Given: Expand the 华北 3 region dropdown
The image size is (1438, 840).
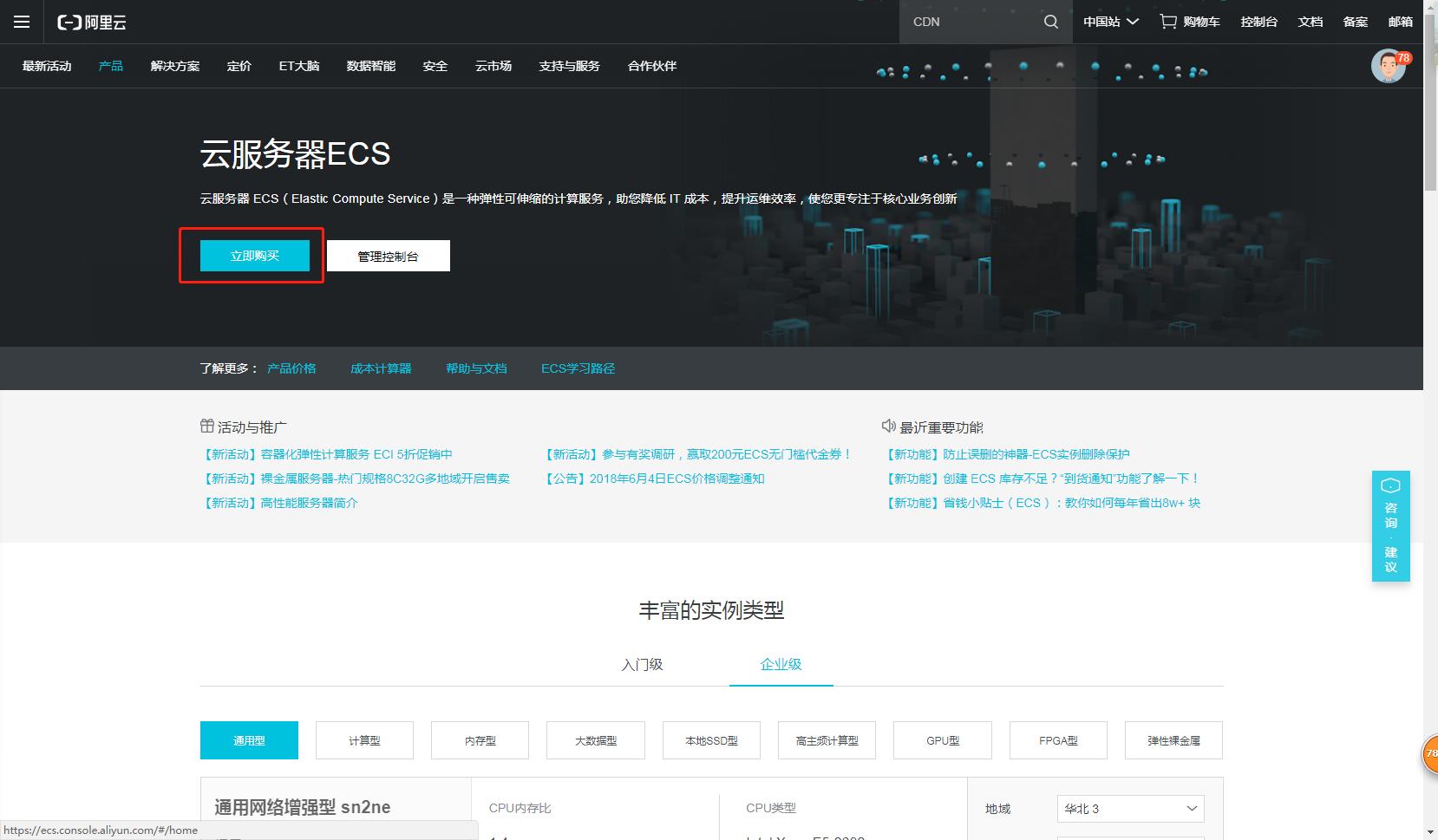Looking at the screenshot, I should click(x=1129, y=808).
